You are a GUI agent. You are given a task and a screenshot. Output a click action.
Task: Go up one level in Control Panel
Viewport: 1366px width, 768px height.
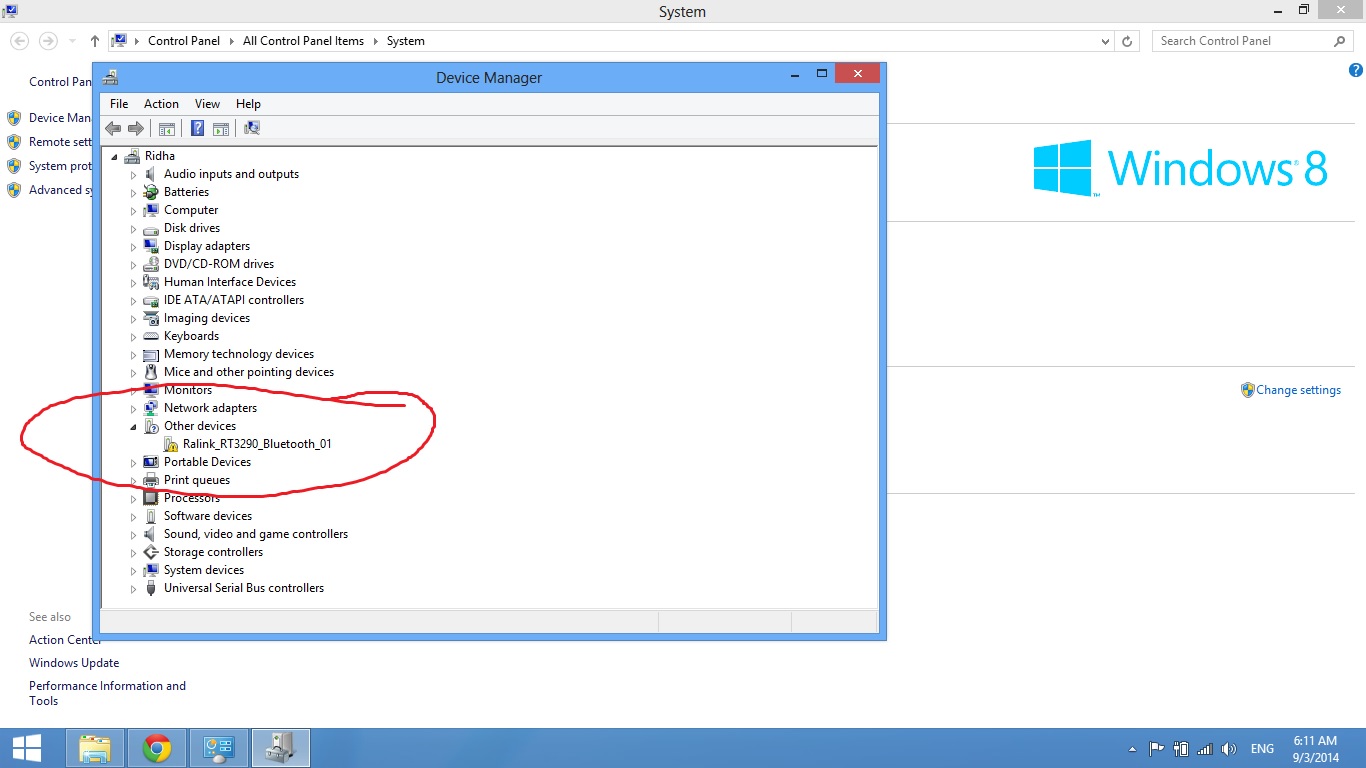click(x=95, y=41)
